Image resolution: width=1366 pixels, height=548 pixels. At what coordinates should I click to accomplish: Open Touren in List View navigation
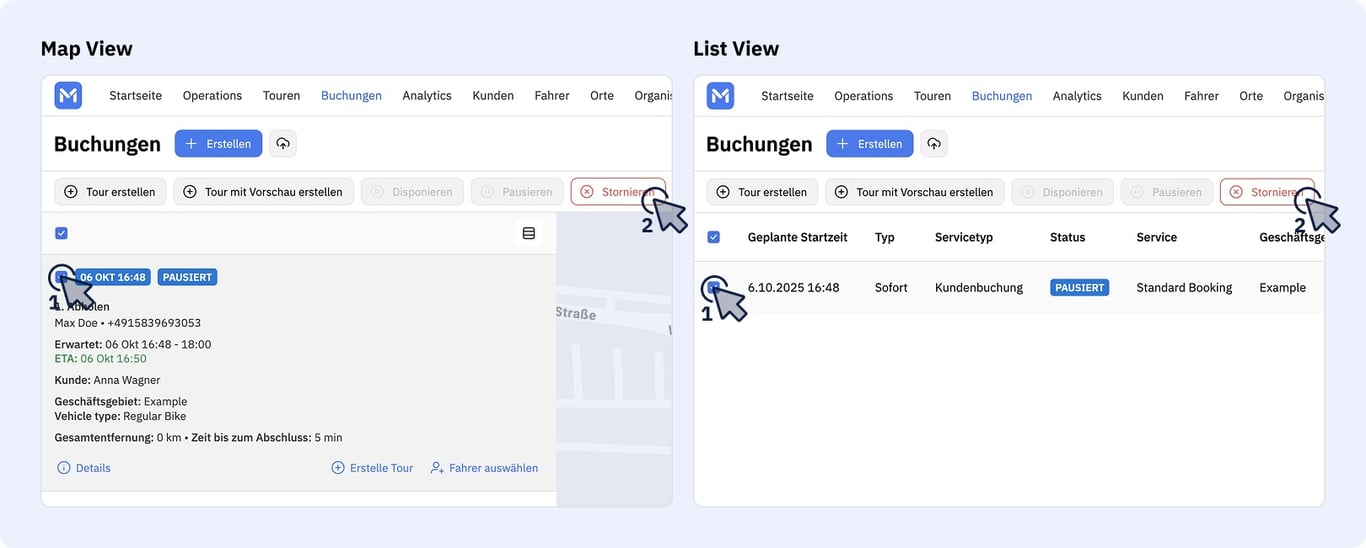(x=932, y=96)
